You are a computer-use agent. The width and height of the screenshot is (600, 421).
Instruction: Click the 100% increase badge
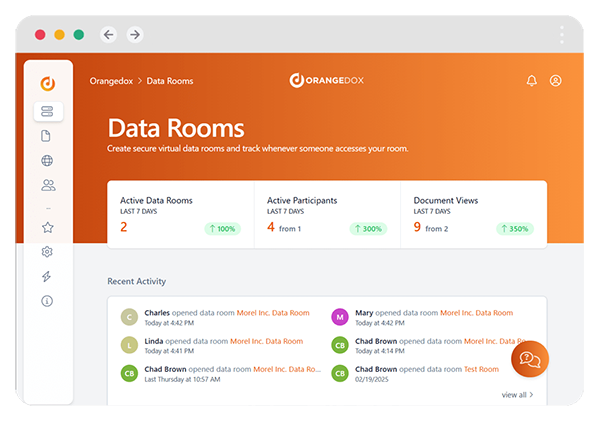[x=222, y=229]
